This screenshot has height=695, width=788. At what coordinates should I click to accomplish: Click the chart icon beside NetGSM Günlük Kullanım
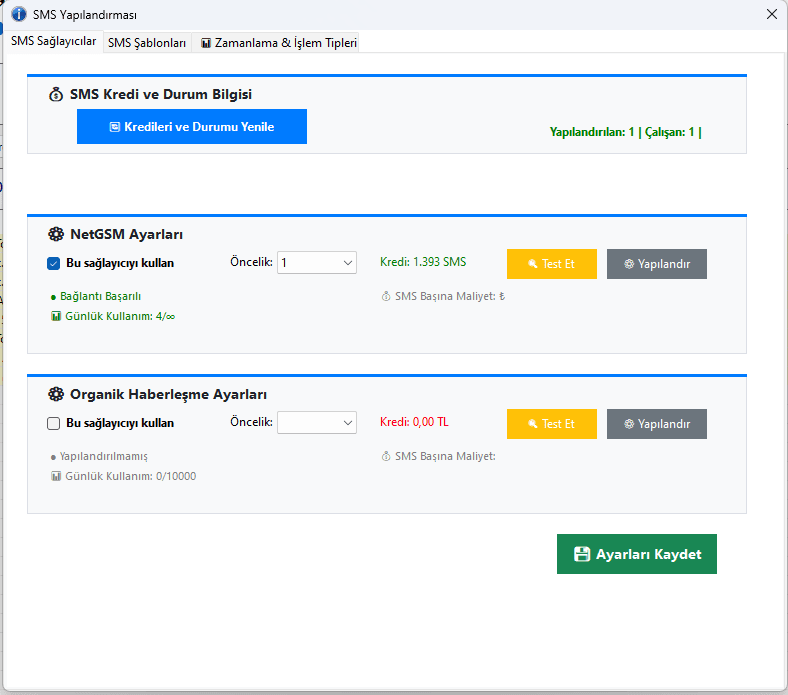(x=56, y=316)
